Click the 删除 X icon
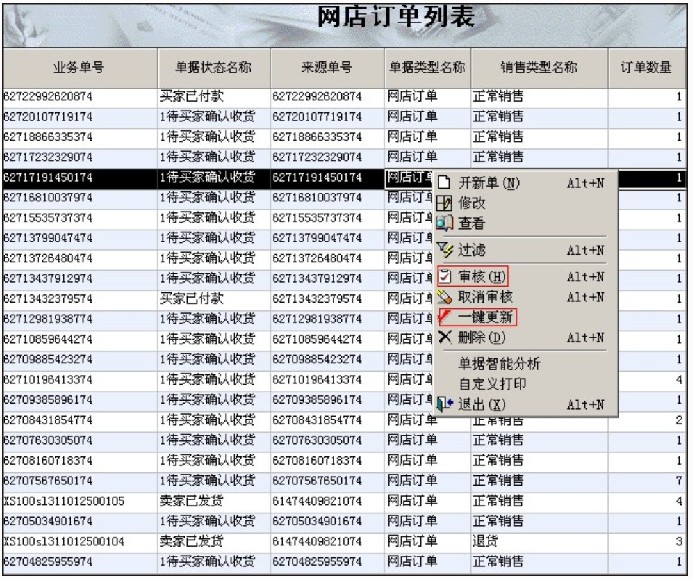Viewport: 693px width, 580px height. (x=445, y=337)
